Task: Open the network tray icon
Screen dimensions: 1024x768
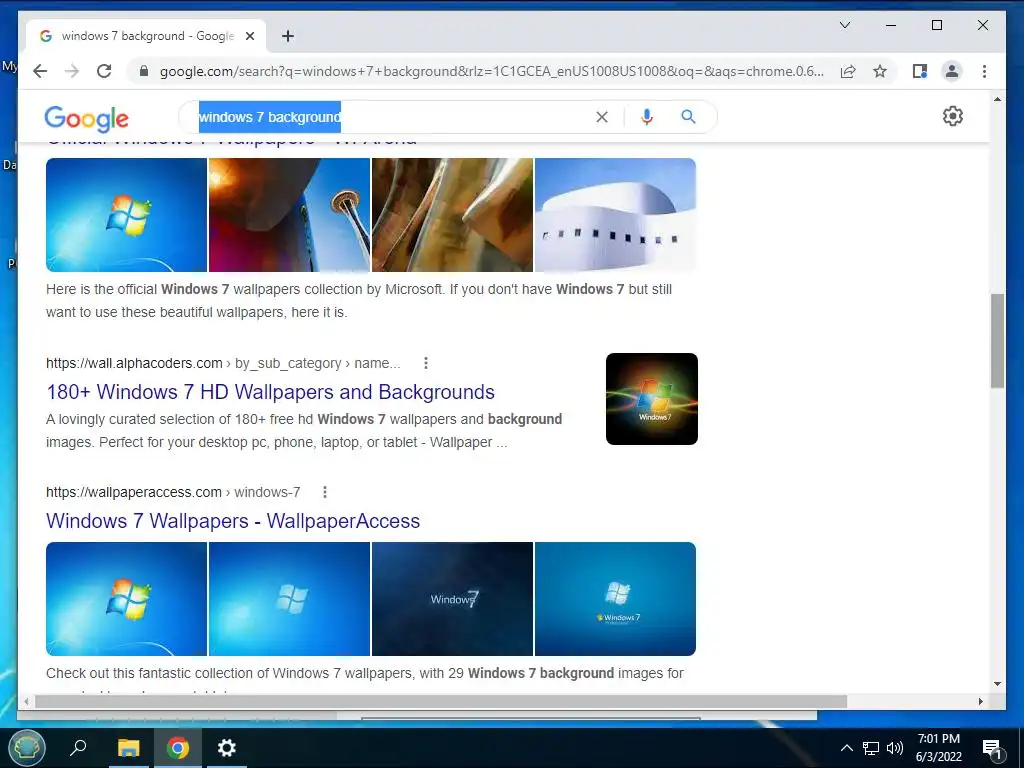Action: coord(871,748)
